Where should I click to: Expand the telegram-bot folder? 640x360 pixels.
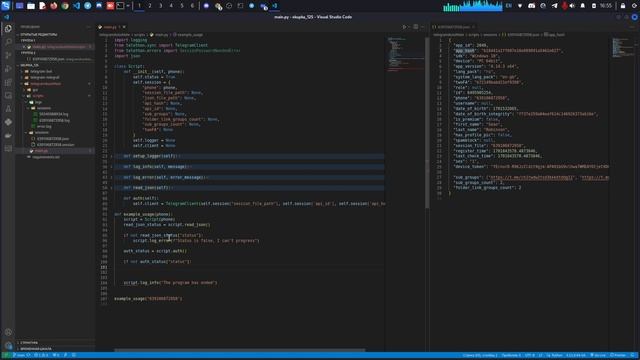41,71
